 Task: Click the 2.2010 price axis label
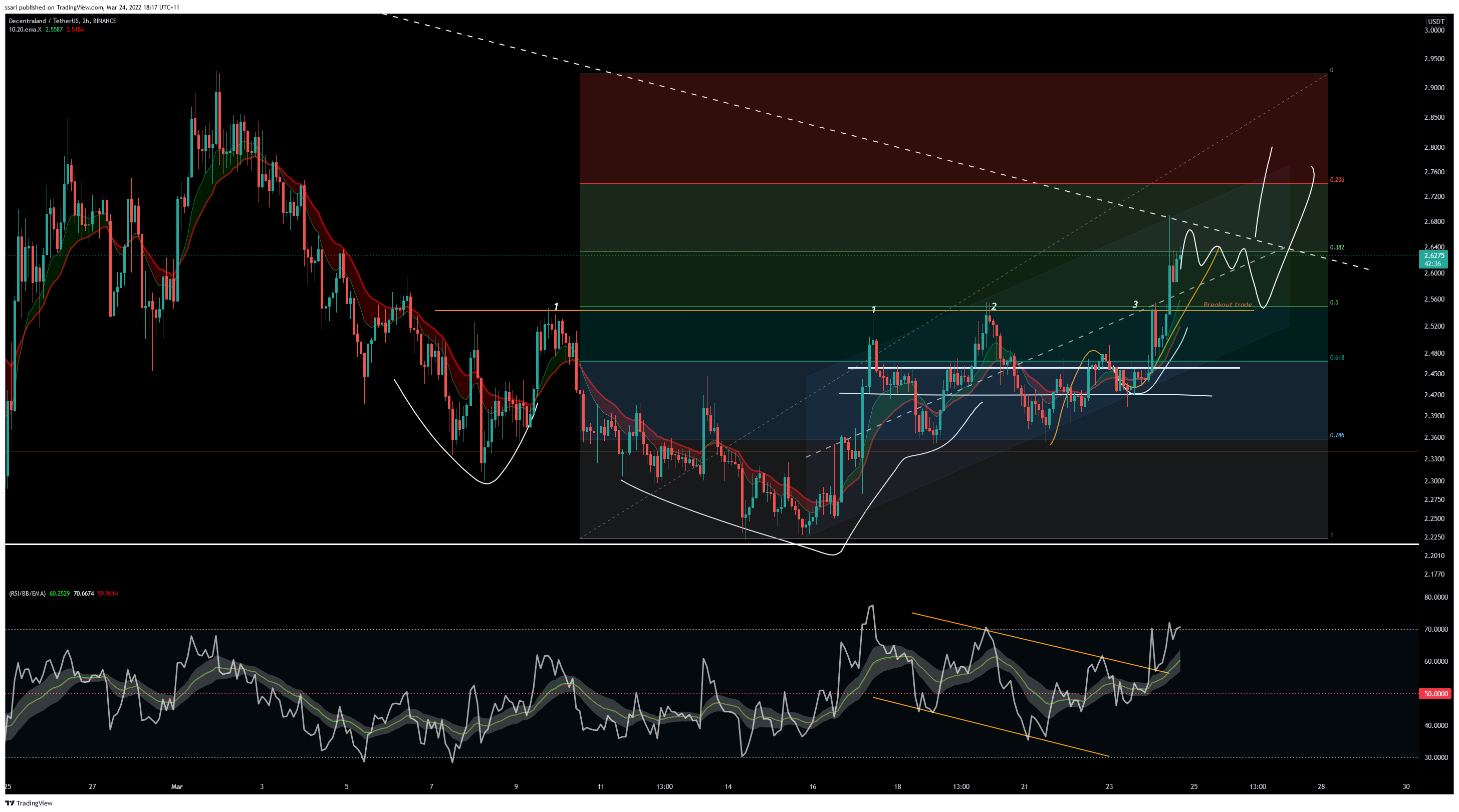(1434, 556)
